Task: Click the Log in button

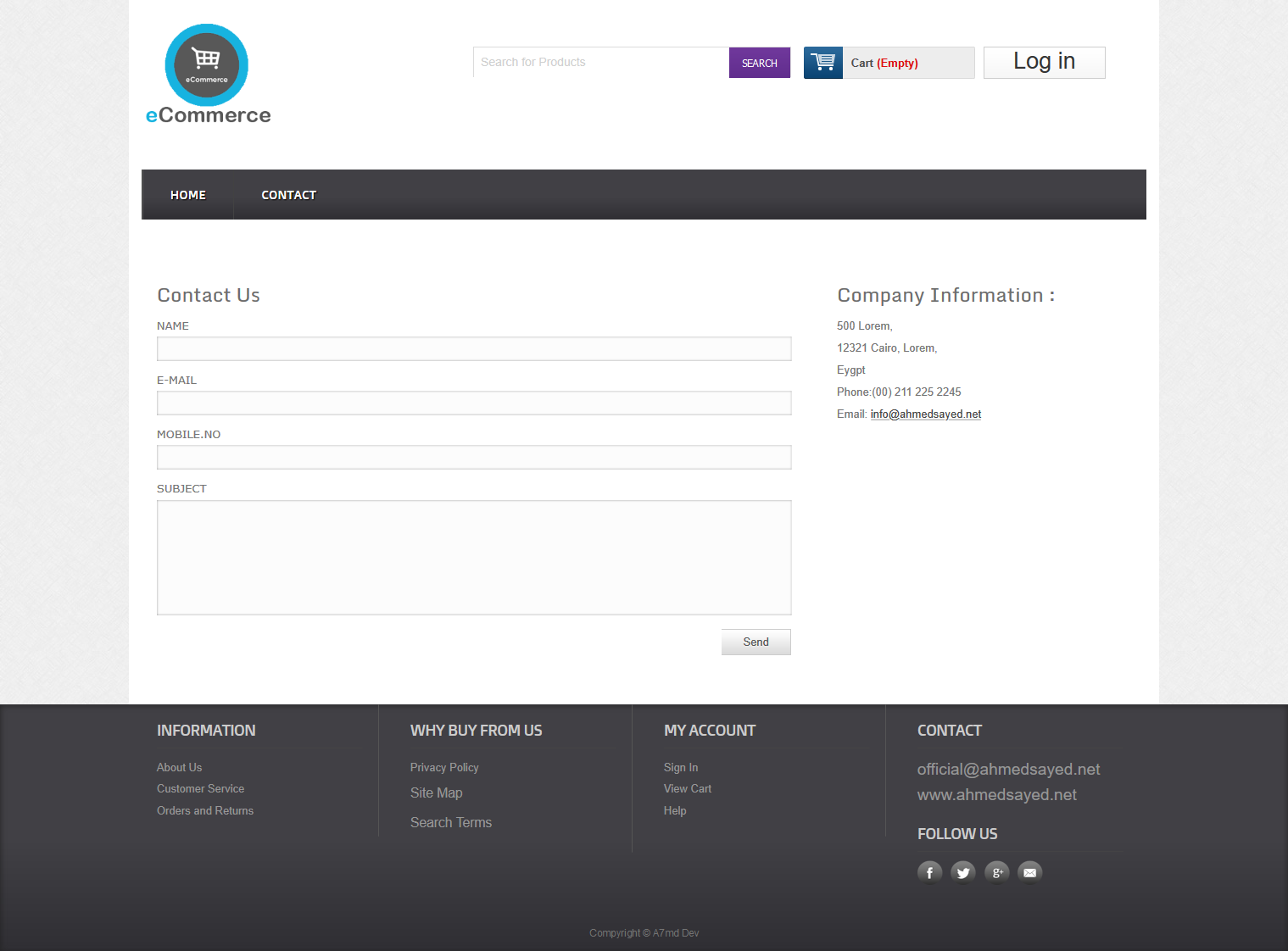Action: click(x=1045, y=63)
